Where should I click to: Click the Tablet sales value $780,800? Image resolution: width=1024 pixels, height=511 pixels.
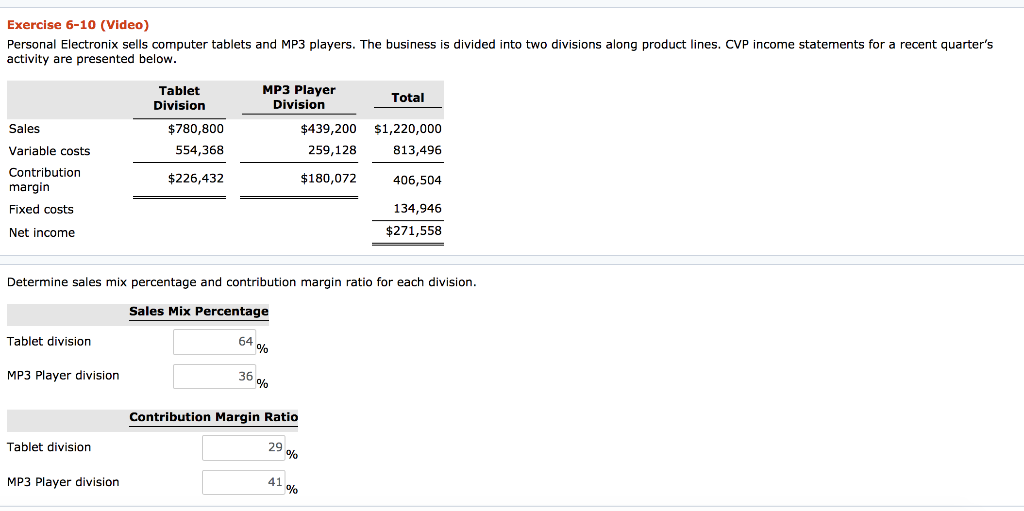point(196,129)
